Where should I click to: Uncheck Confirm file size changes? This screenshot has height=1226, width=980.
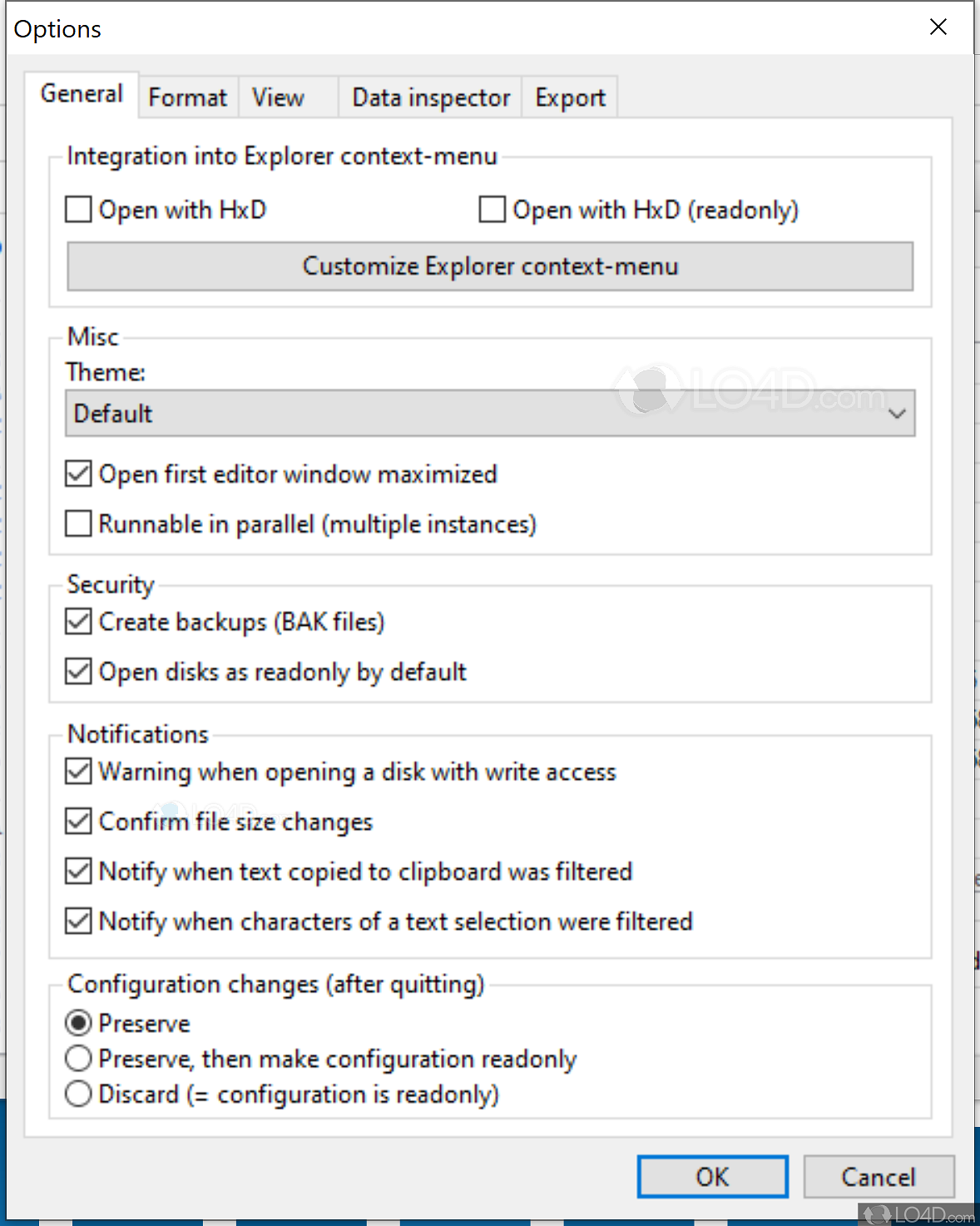(x=78, y=821)
